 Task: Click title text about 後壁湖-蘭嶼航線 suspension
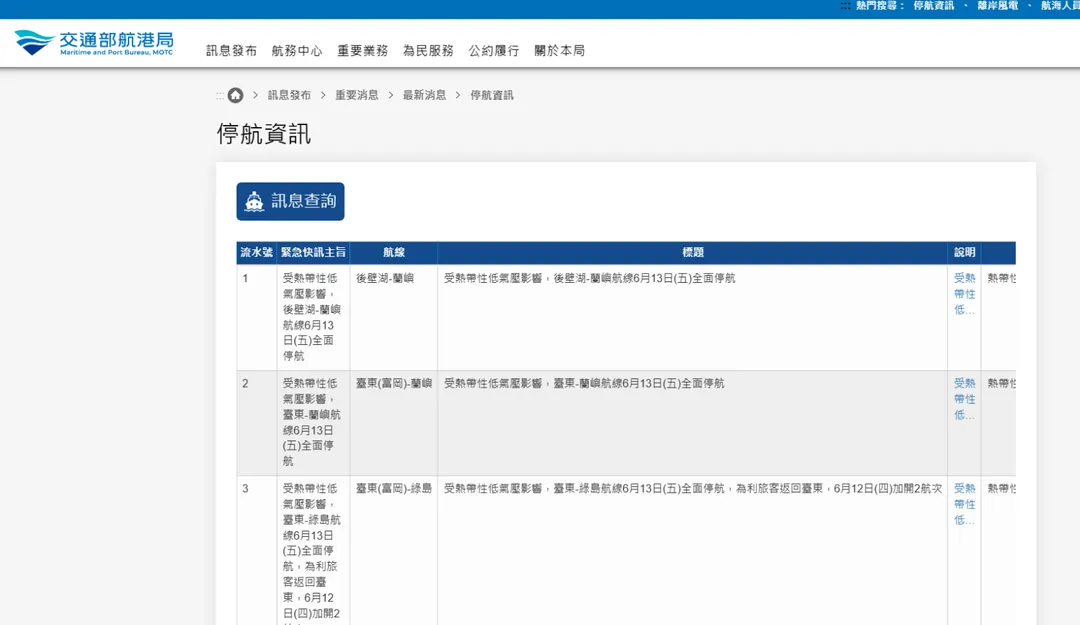pyautogui.click(x=590, y=278)
